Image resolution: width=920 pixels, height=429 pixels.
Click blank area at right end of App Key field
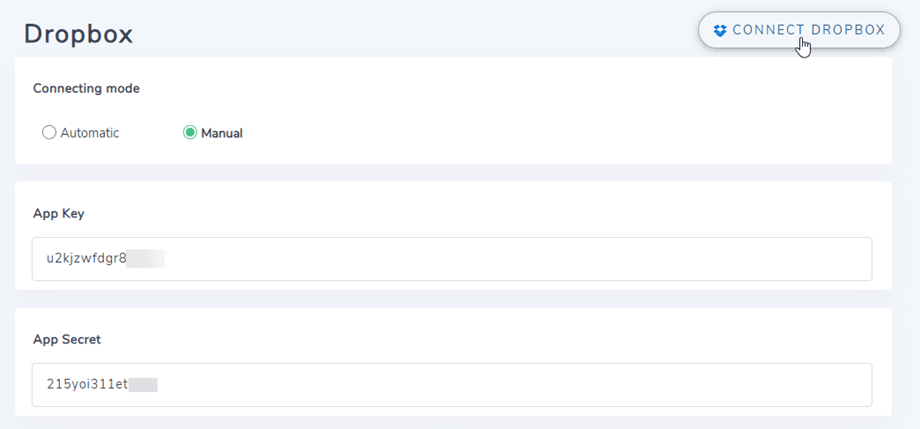800,259
